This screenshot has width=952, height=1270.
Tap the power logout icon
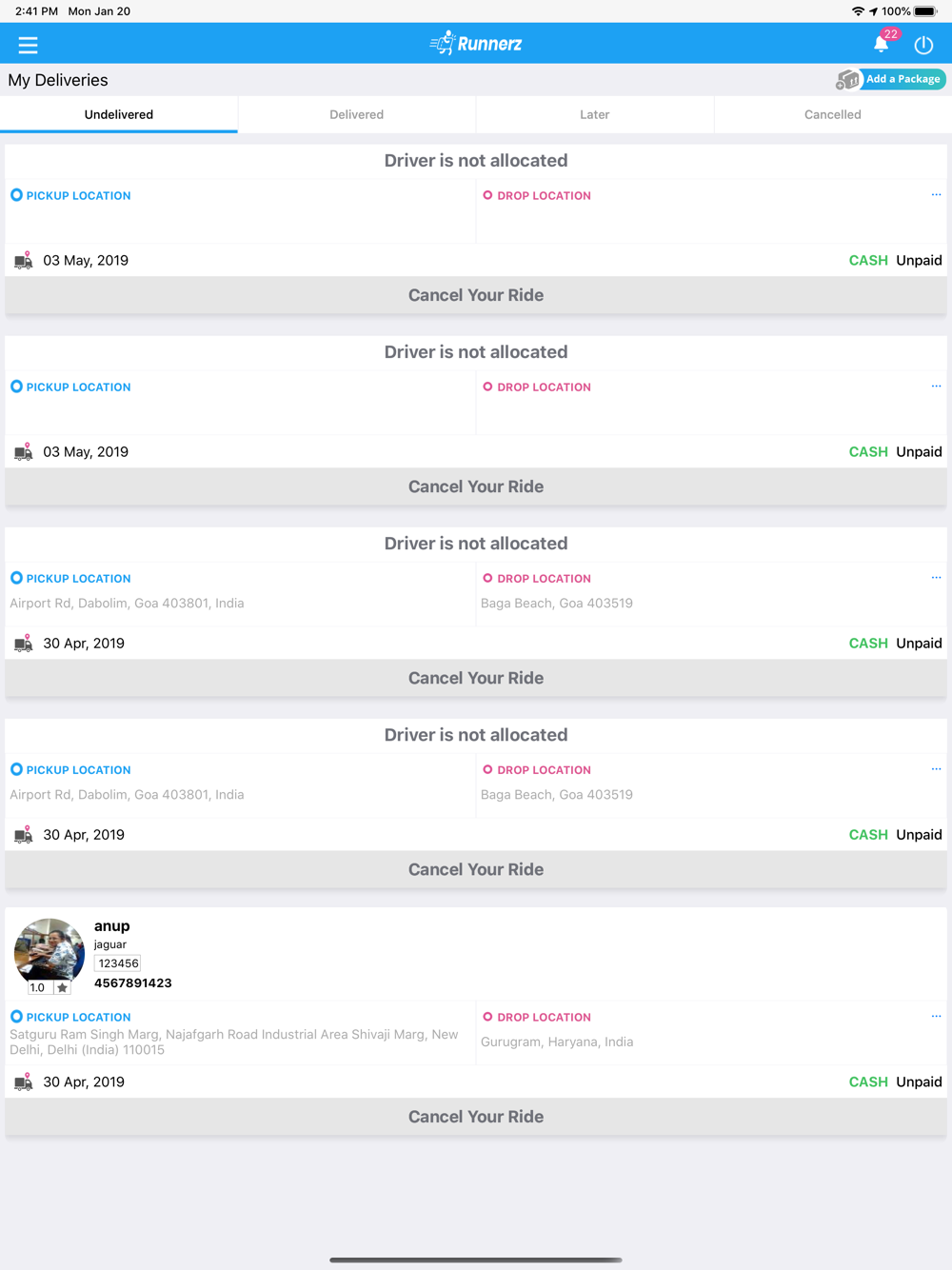[x=923, y=45]
